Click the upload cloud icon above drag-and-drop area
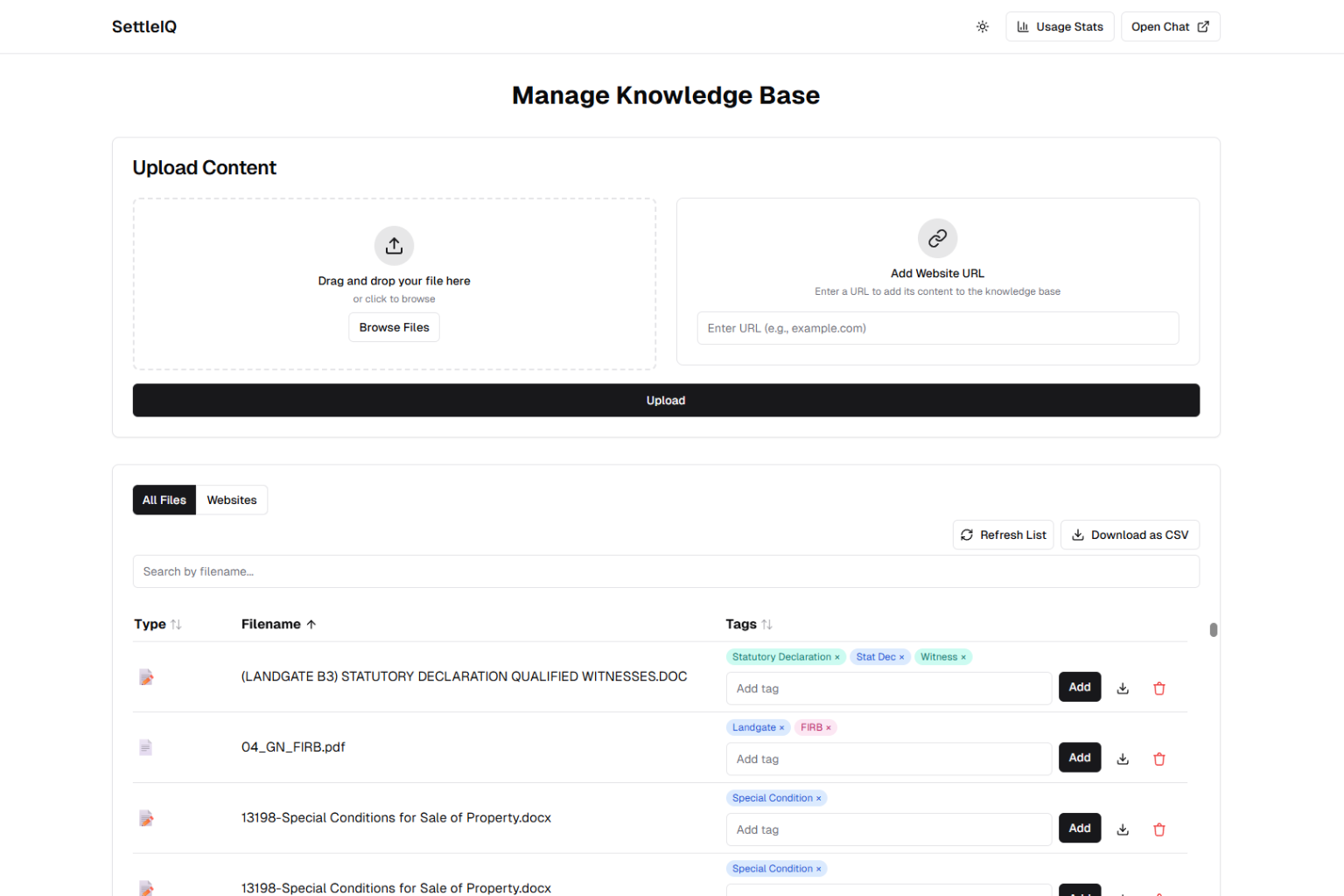The width and height of the screenshot is (1344, 896). coord(394,246)
